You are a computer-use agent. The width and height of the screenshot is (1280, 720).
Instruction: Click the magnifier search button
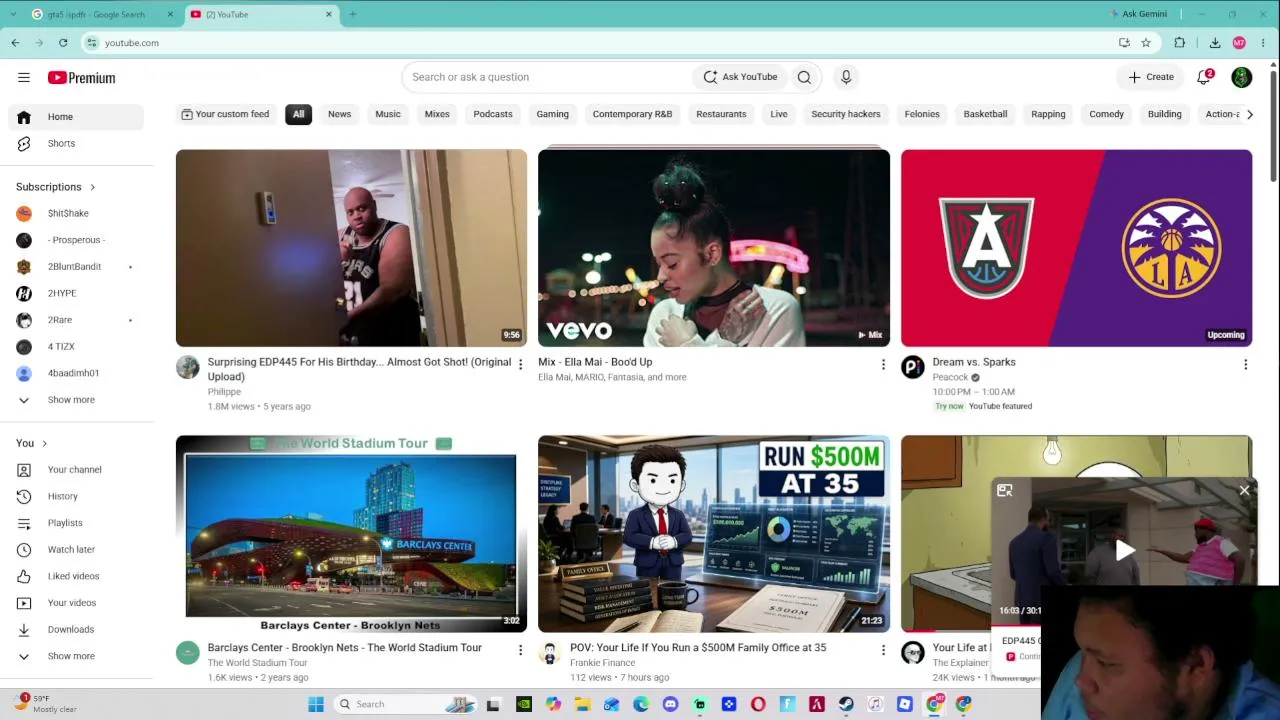(x=804, y=77)
